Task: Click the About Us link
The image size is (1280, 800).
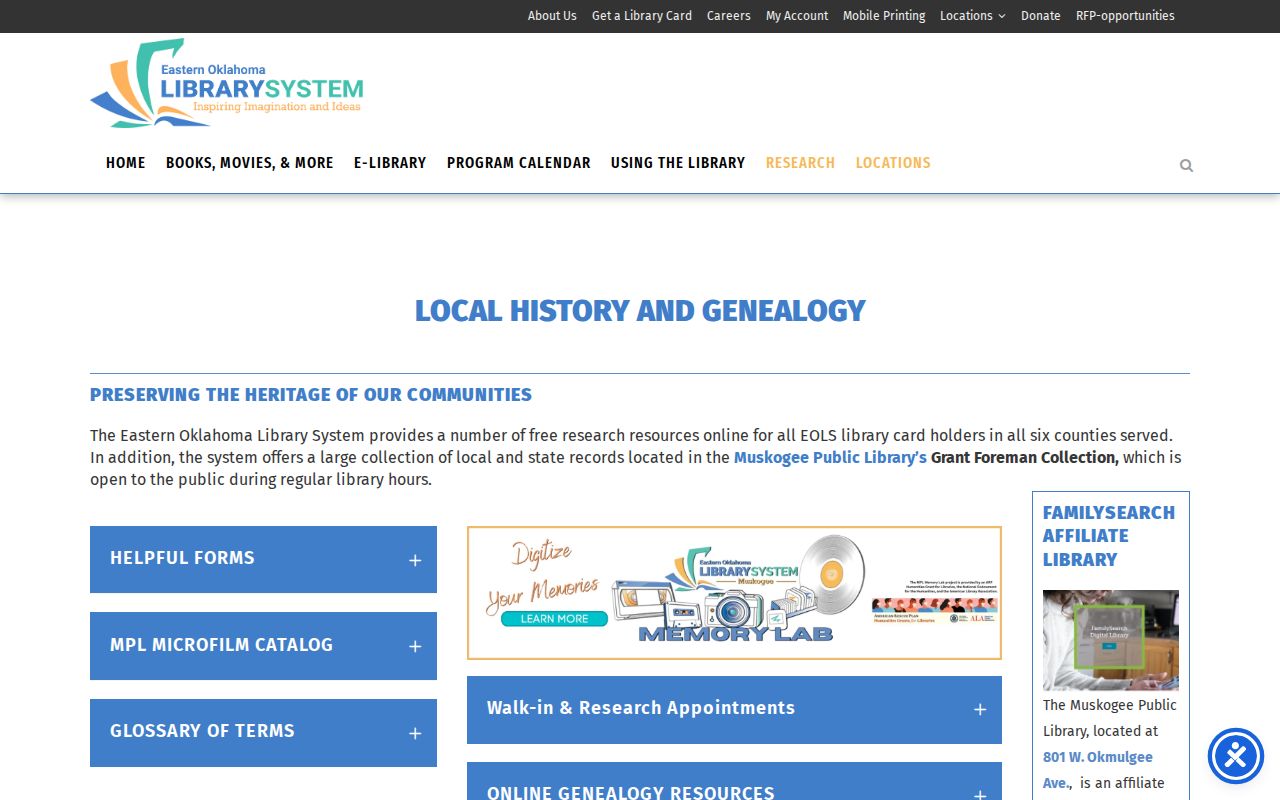Action: (x=552, y=16)
